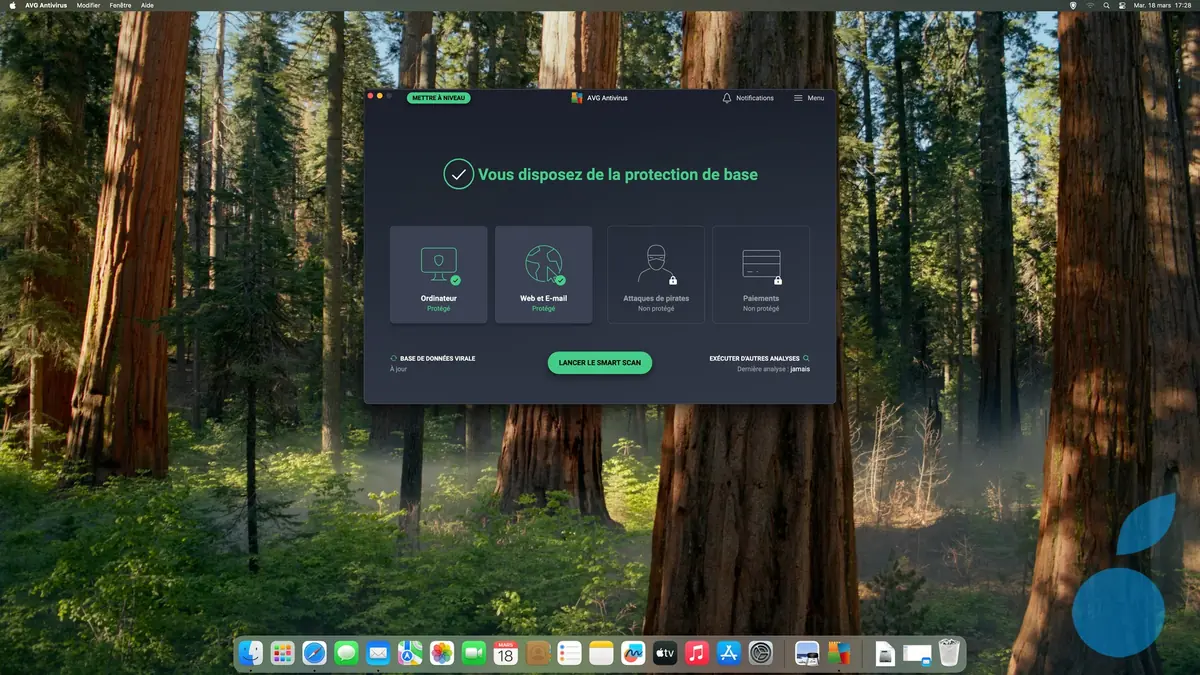Screen dimensions: 1200x675
Task: Click the Mettre à niveau button
Action: pos(438,96)
